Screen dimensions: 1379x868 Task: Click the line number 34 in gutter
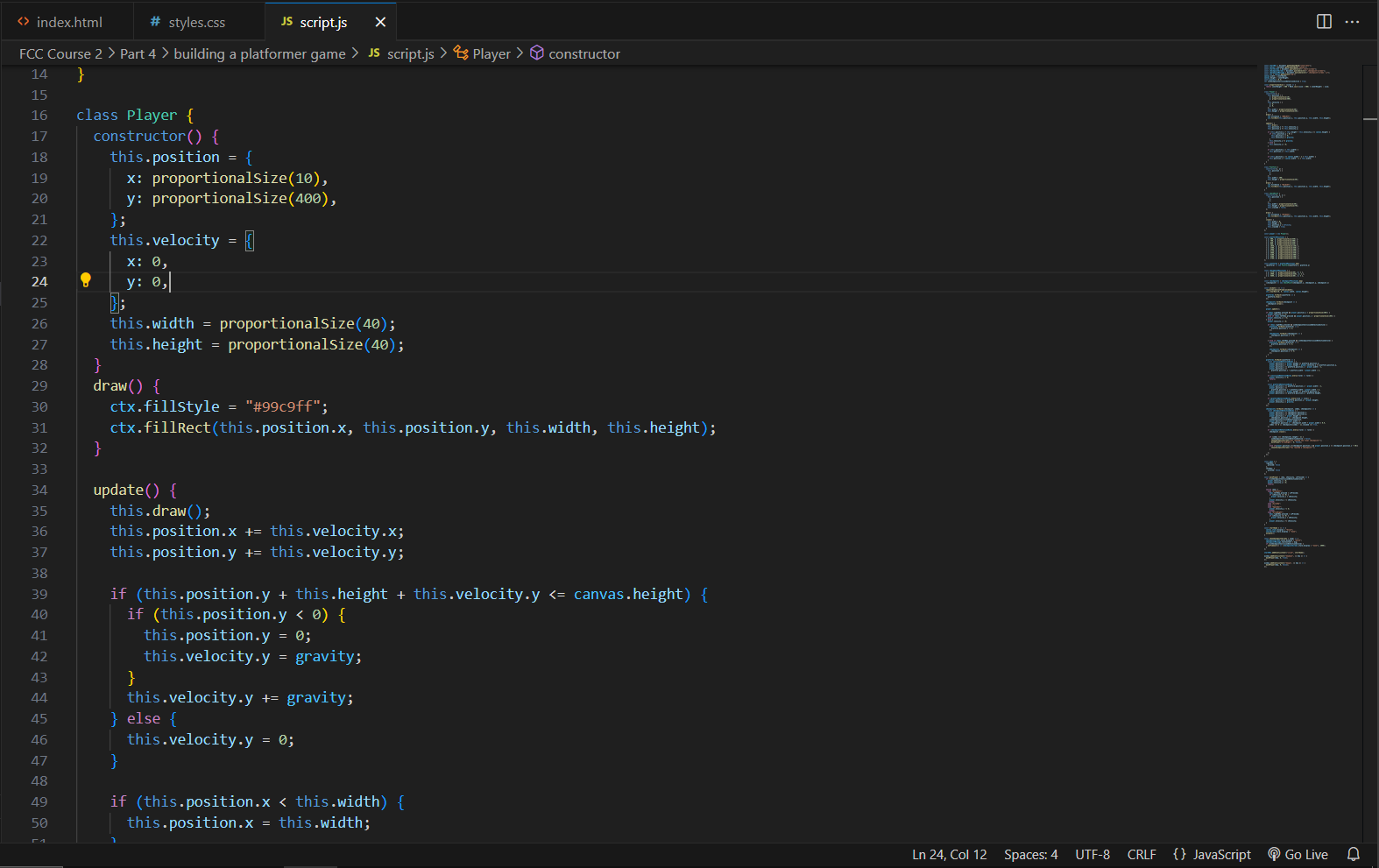(39, 490)
